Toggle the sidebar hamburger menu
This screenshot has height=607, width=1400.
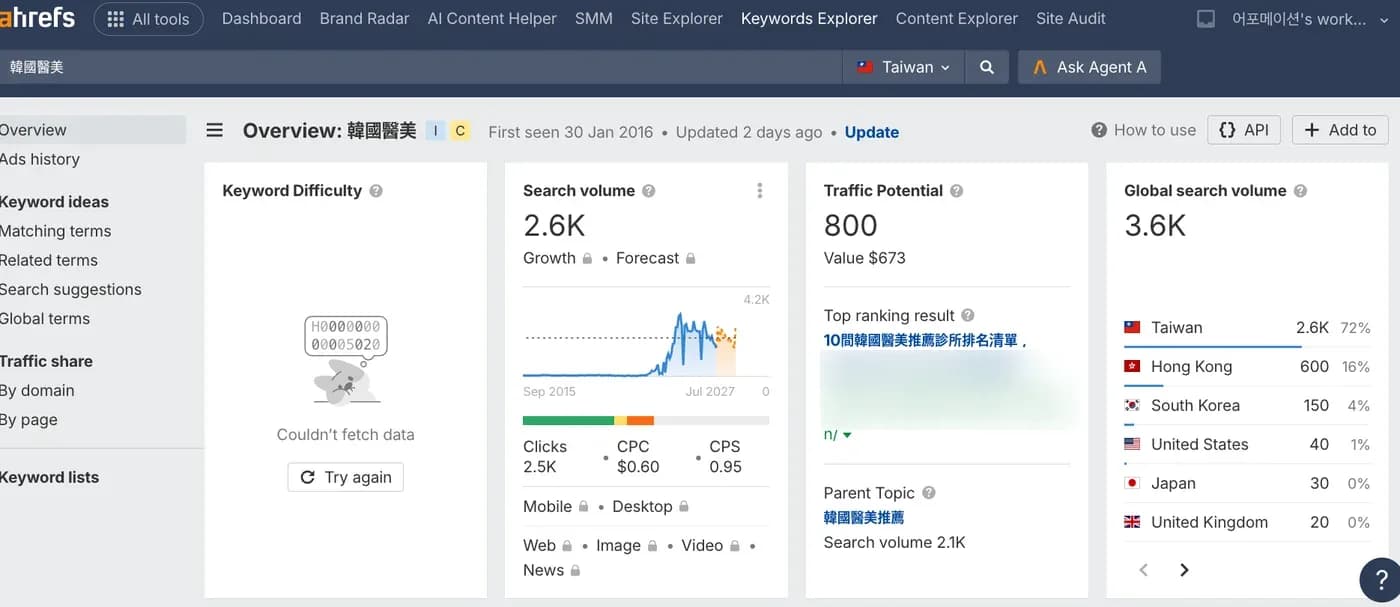(x=215, y=130)
